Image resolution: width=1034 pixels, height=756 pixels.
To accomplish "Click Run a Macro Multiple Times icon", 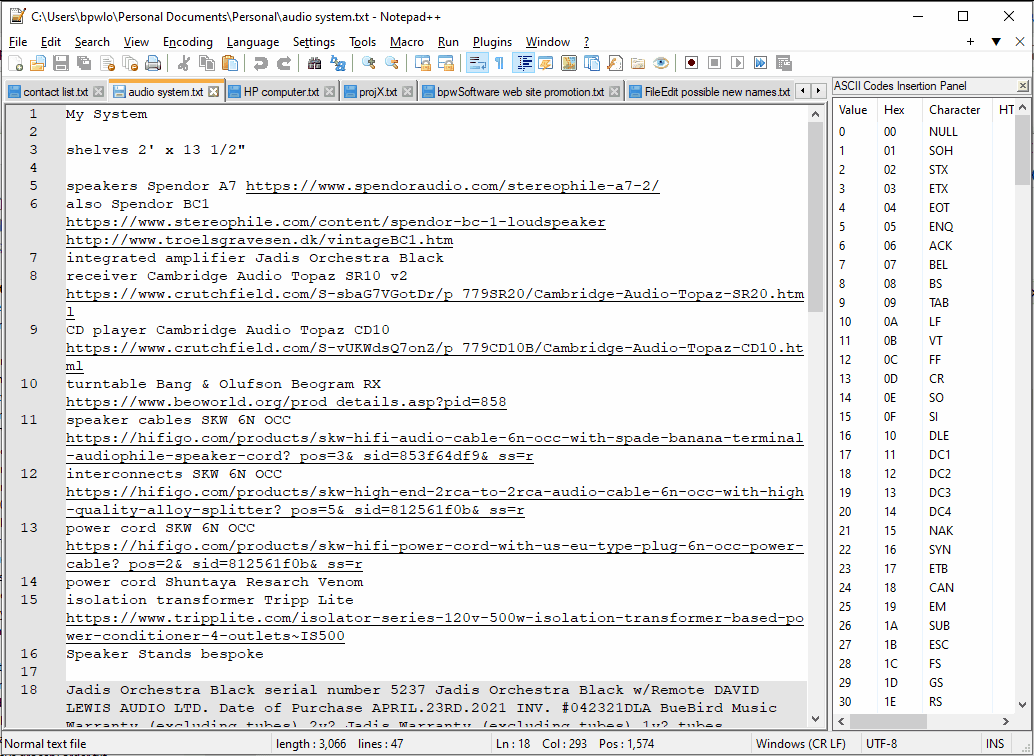I will [x=760, y=63].
